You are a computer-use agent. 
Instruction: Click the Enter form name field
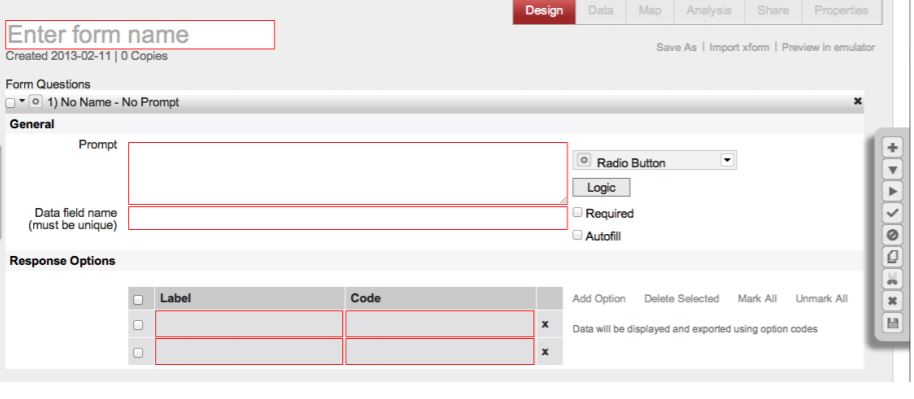[140, 34]
